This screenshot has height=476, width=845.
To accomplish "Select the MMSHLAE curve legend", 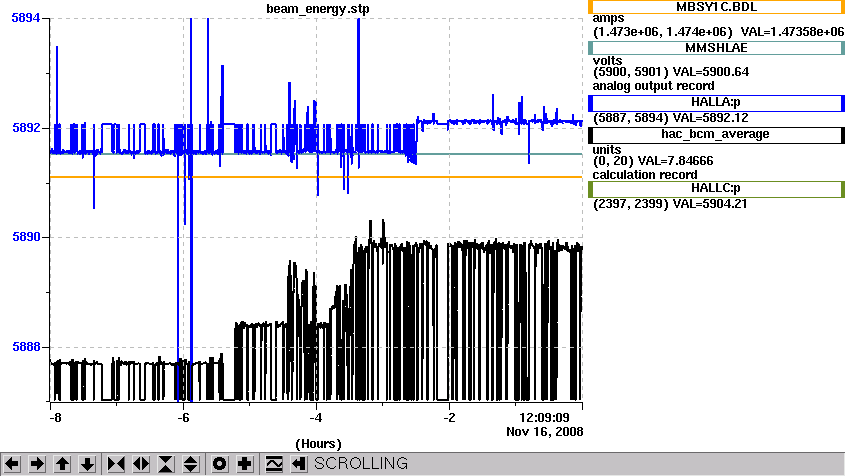I will (716, 48).
